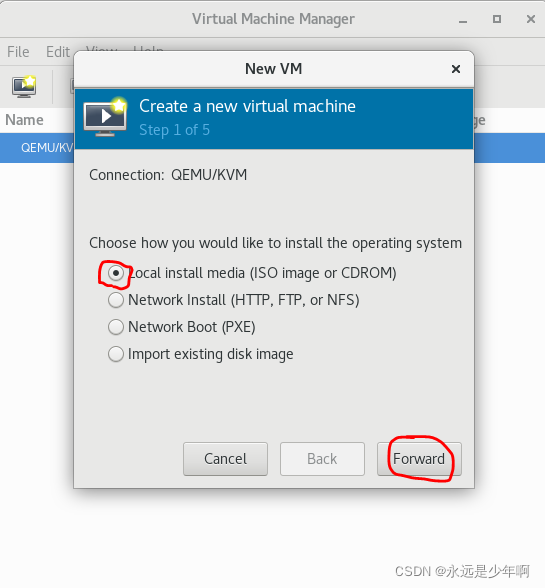
Task: Select the QEMU/KVM connection row
Action: point(37,148)
